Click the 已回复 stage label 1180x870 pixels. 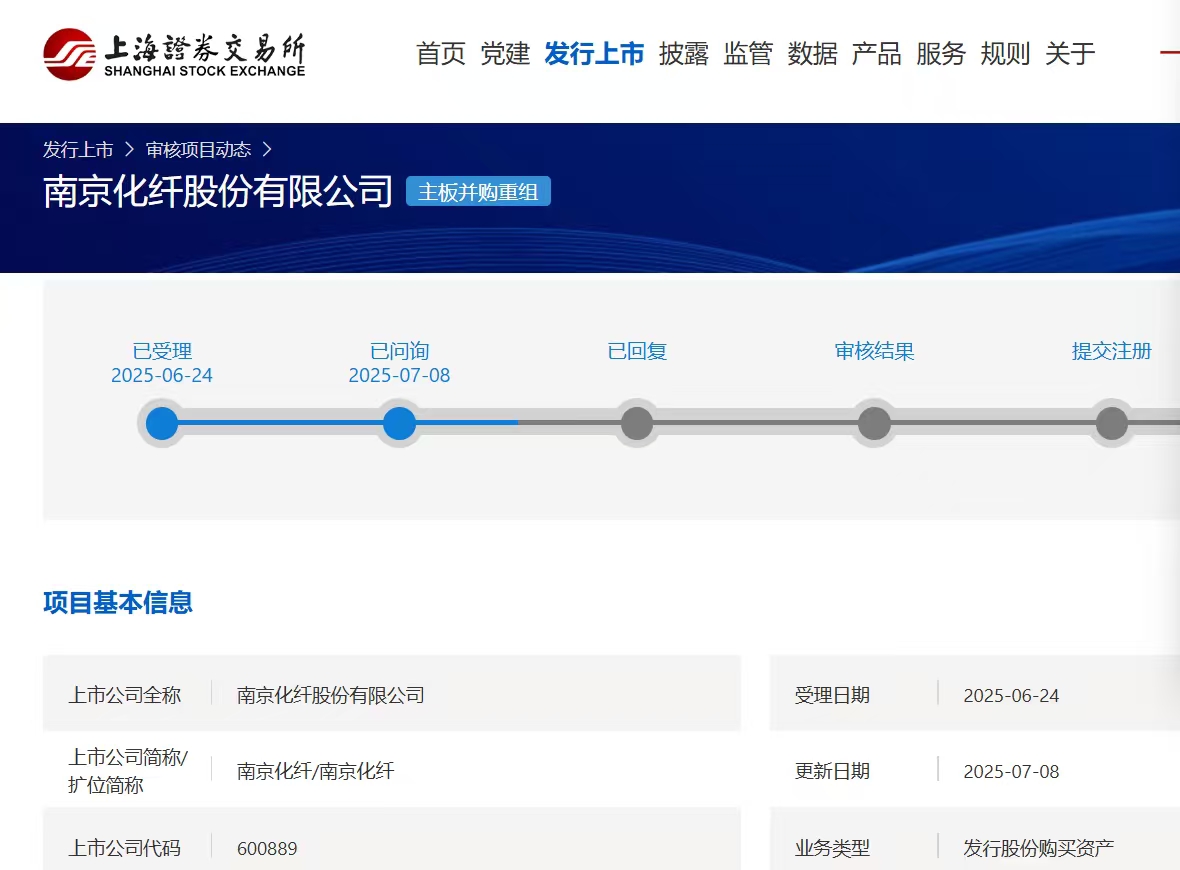pos(637,351)
